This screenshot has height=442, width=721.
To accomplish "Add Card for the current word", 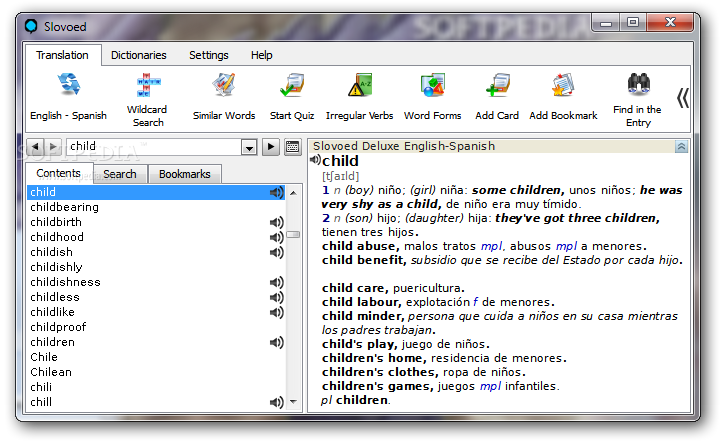I will tap(497, 96).
